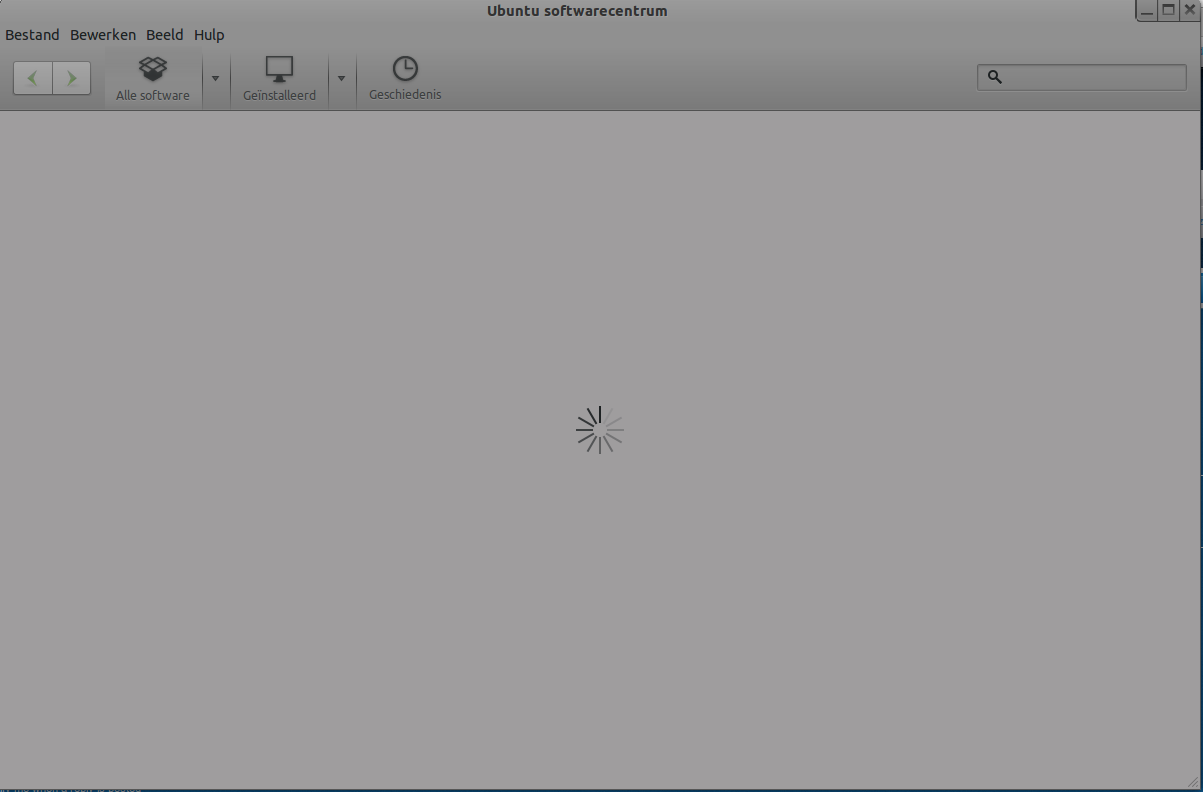This screenshot has width=1203, height=792.
Task: Open the Beeld menu
Action: tap(165, 35)
